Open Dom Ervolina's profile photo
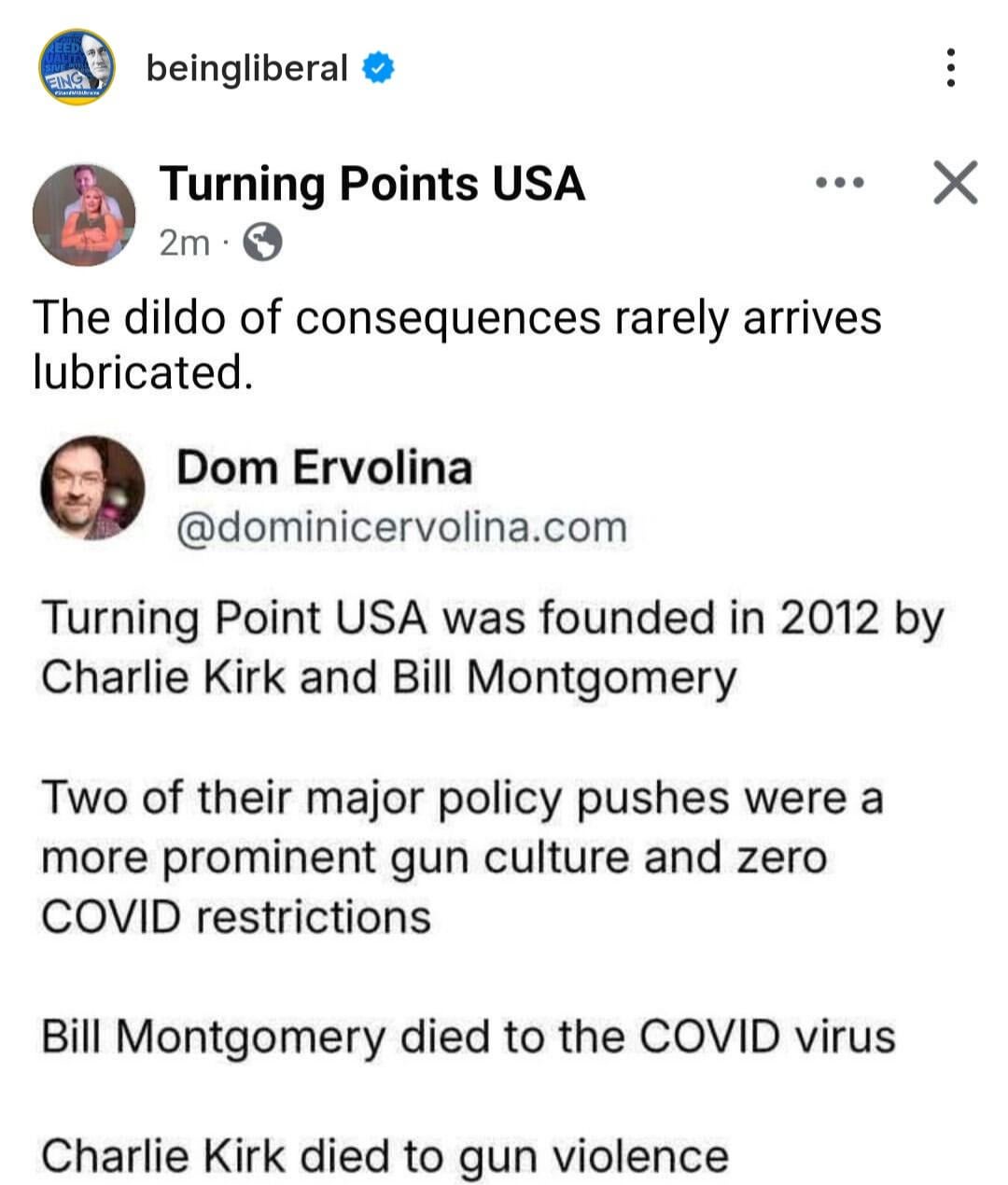Viewport: 1008px width, 1185px height. click(92, 487)
